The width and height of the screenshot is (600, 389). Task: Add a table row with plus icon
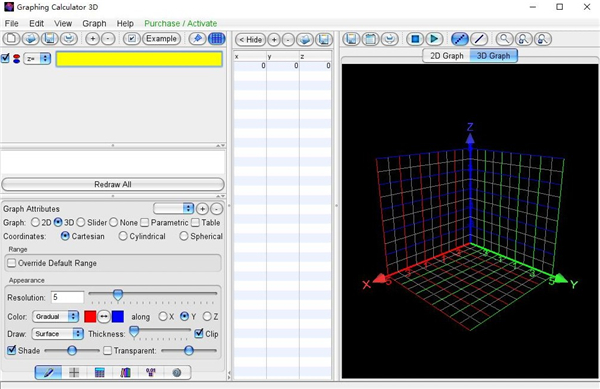[x=274, y=39]
